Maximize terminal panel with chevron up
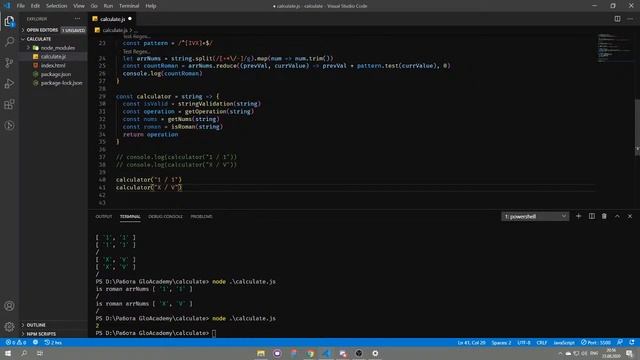This screenshot has width=640, height=360. click(617, 216)
